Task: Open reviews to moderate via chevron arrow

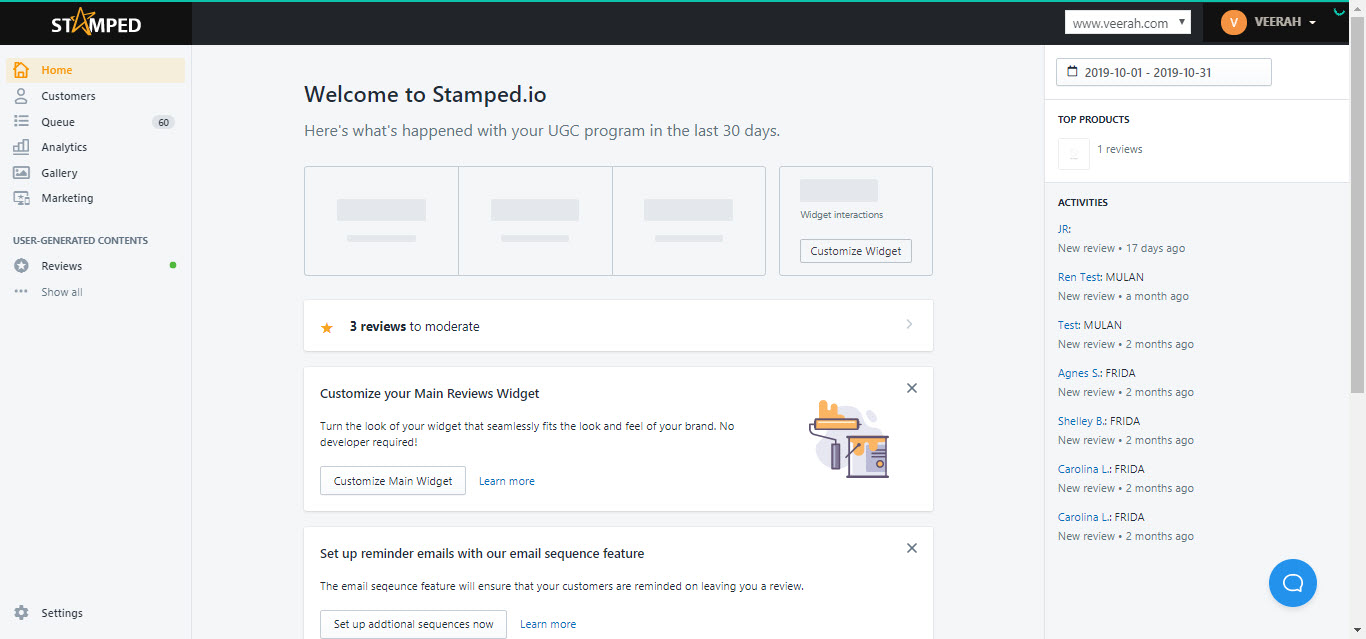Action: 909,324
